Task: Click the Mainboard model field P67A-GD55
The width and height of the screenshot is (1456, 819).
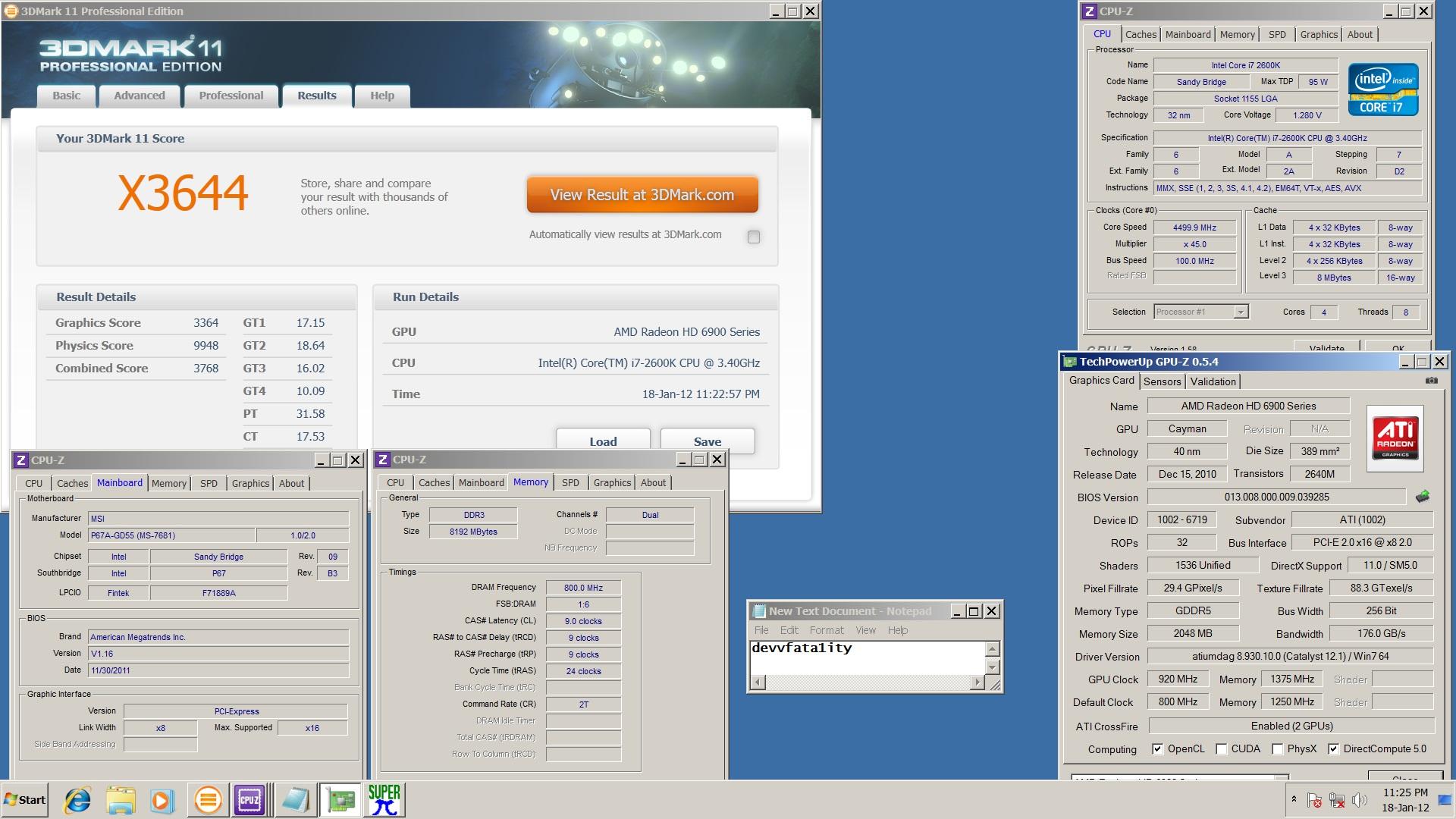Action: pos(171,535)
